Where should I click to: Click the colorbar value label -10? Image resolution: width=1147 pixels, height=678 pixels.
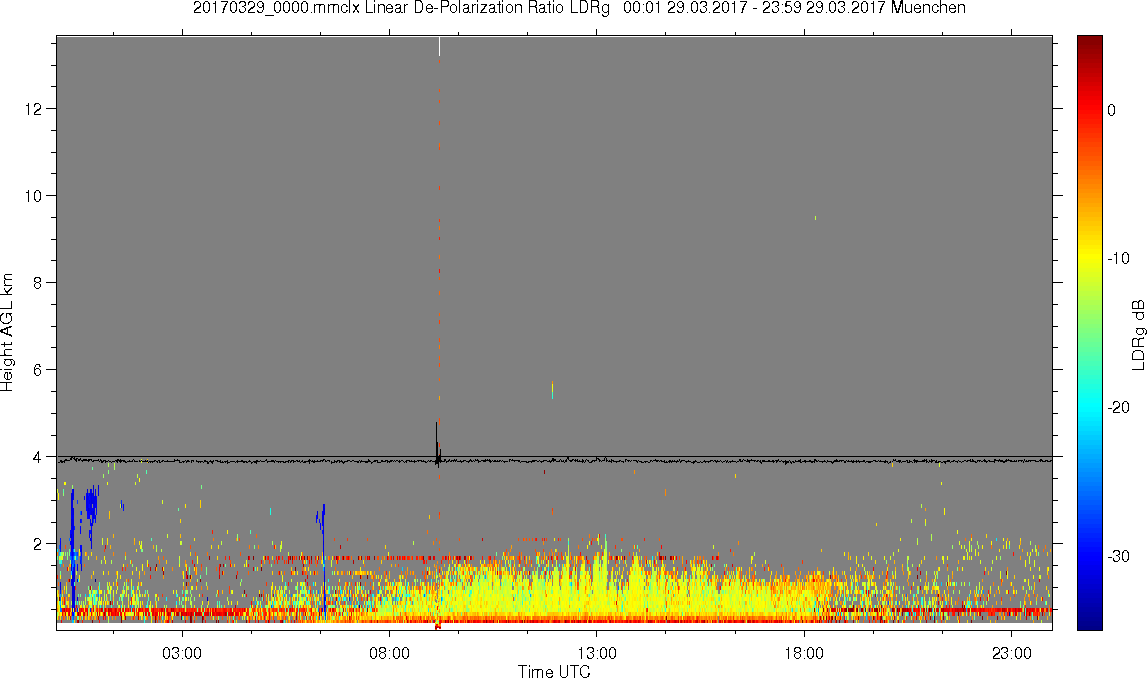1118,259
